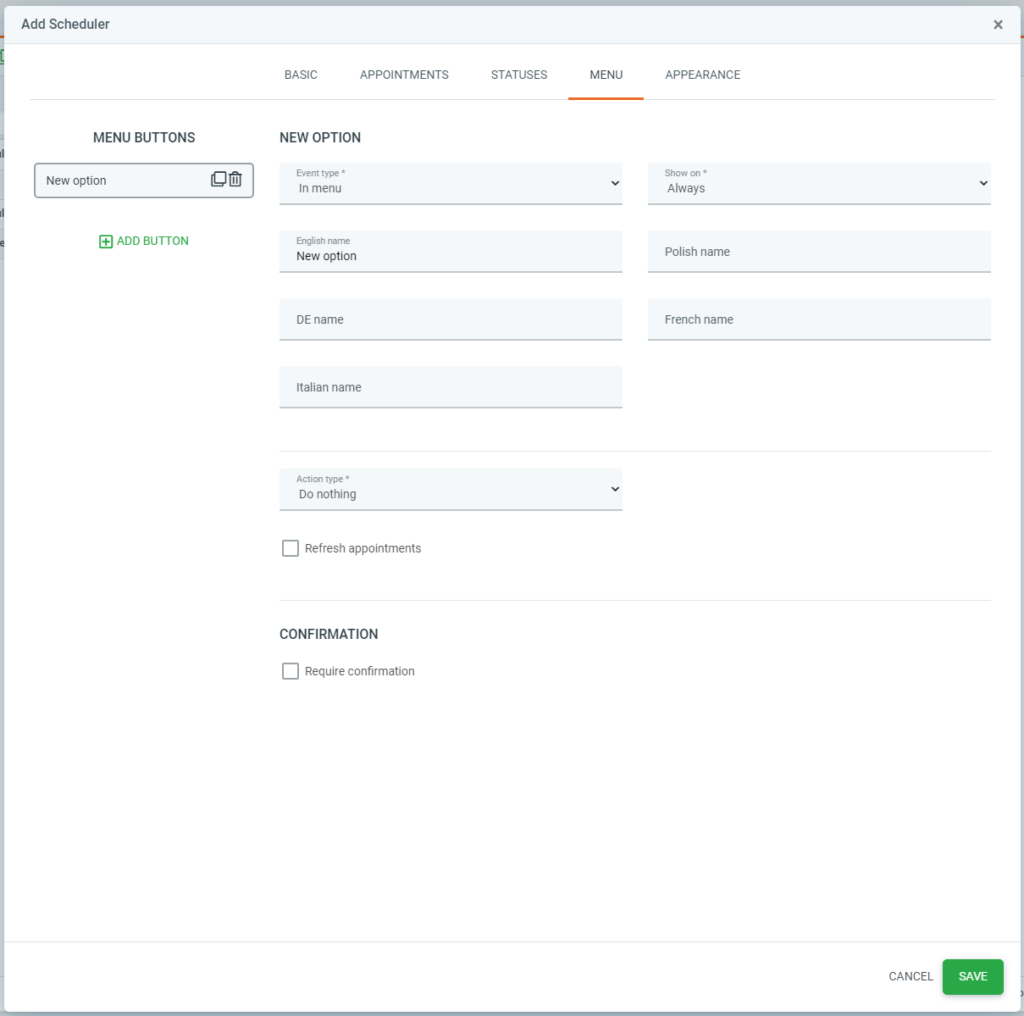Focus the Polish name field
The image size is (1024, 1016).
pos(818,252)
